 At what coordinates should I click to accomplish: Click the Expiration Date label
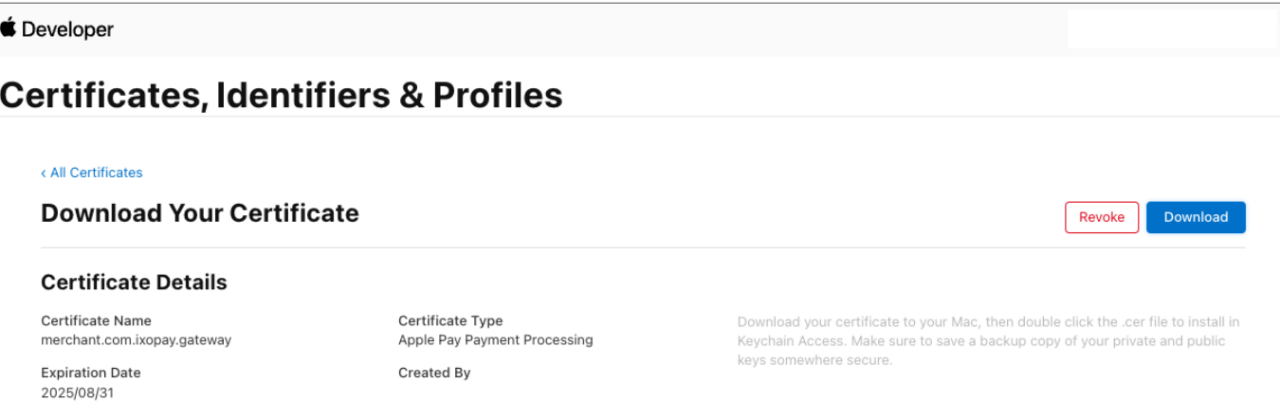(x=90, y=373)
